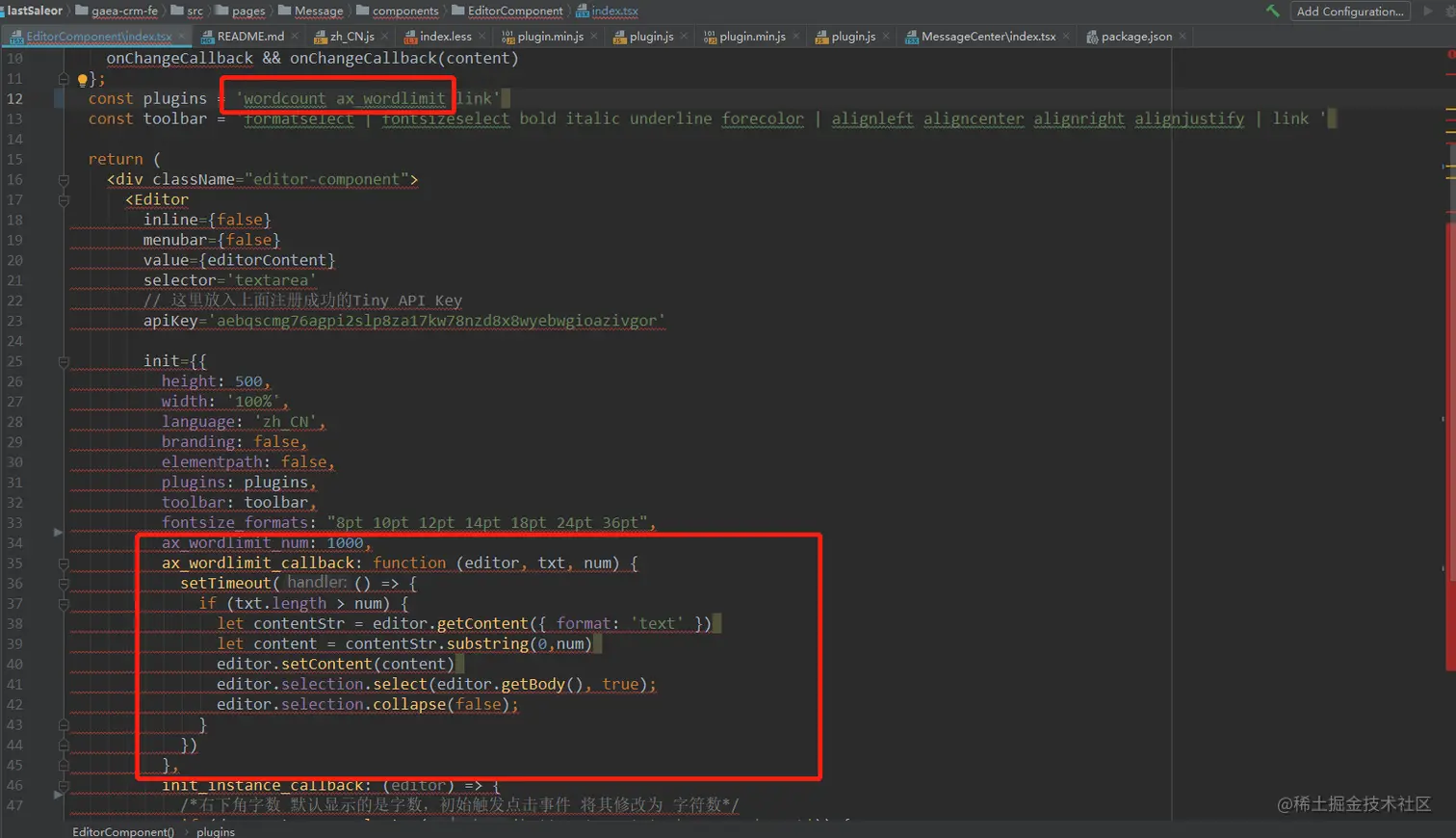Click 'formatselect' in the toolbar string
The height and width of the screenshot is (838, 1456).
coord(299,118)
